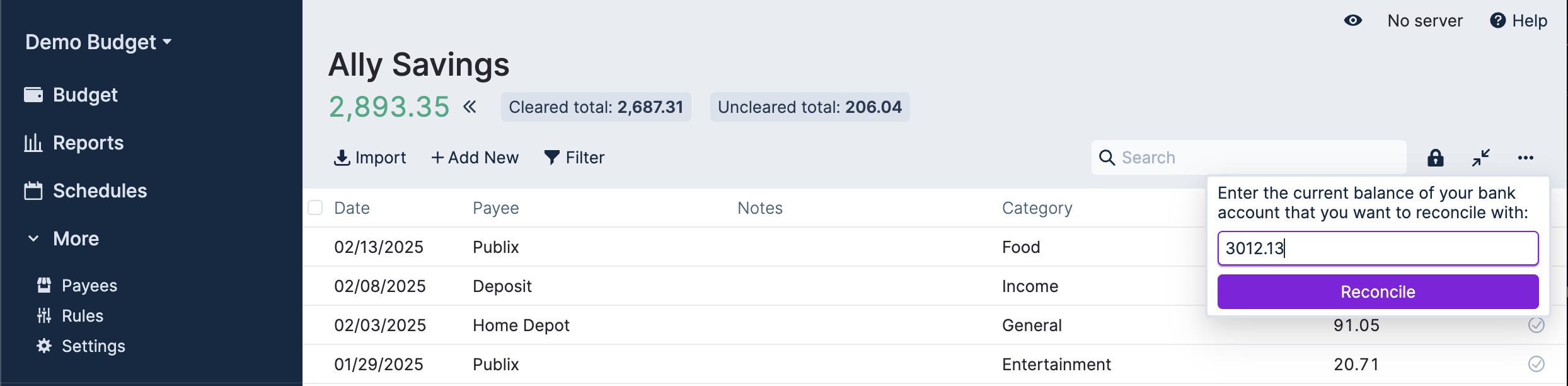The width and height of the screenshot is (1568, 386).
Task: Click the lock reconcile icon
Action: (1436, 158)
